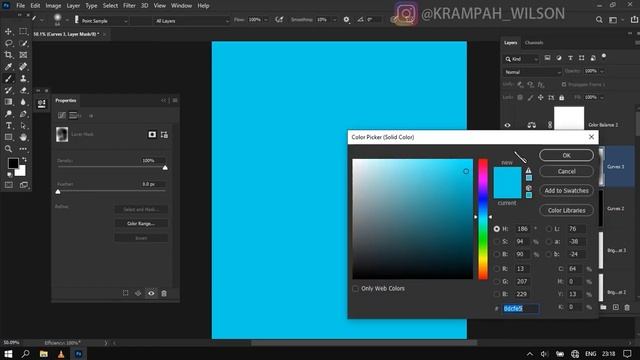
Task: Toggle visibility of Color Balance 1 layer
Action: point(507,125)
